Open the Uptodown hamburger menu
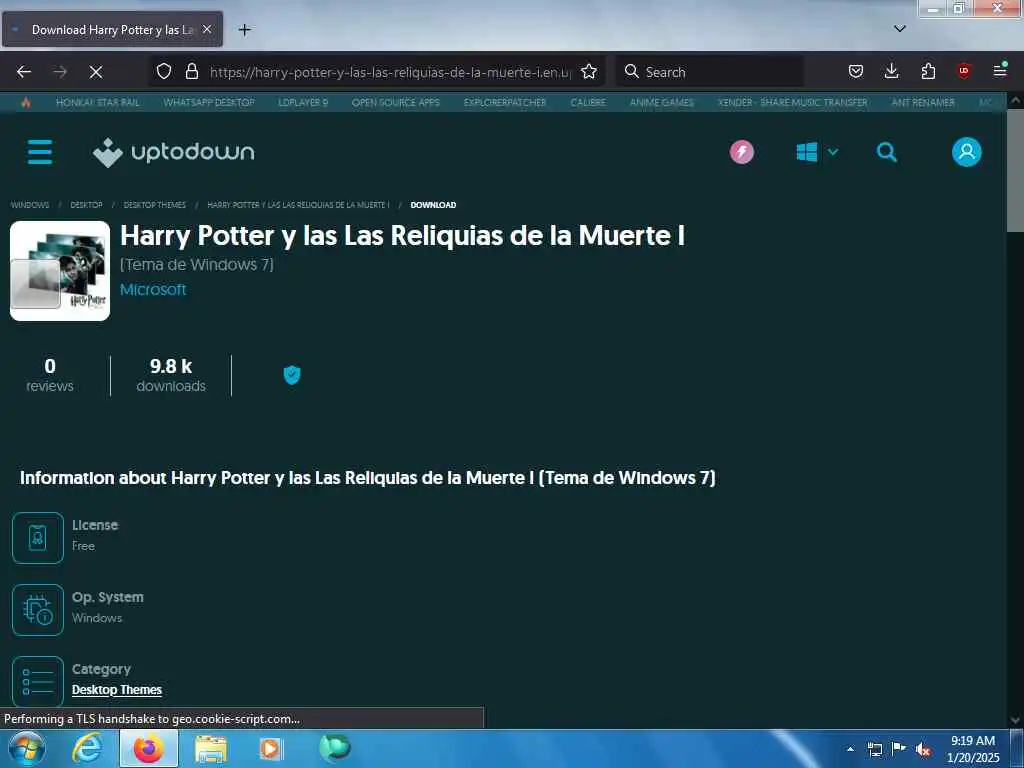This screenshot has height=768, width=1024. pyautogui.click(x=40, y=152)
